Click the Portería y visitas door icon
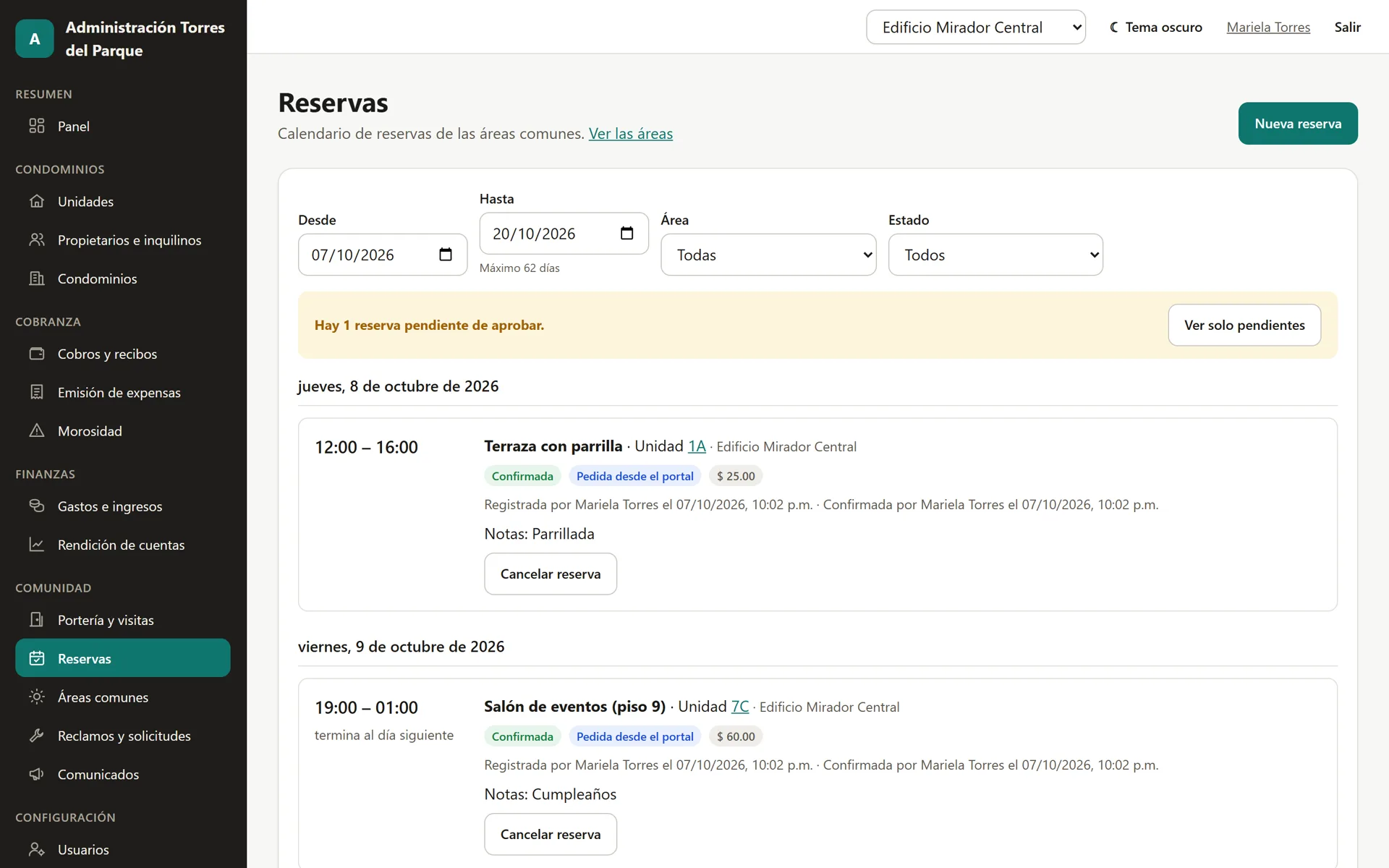The height and width of the screenshot is (868, 1389). tap(37, 620)
